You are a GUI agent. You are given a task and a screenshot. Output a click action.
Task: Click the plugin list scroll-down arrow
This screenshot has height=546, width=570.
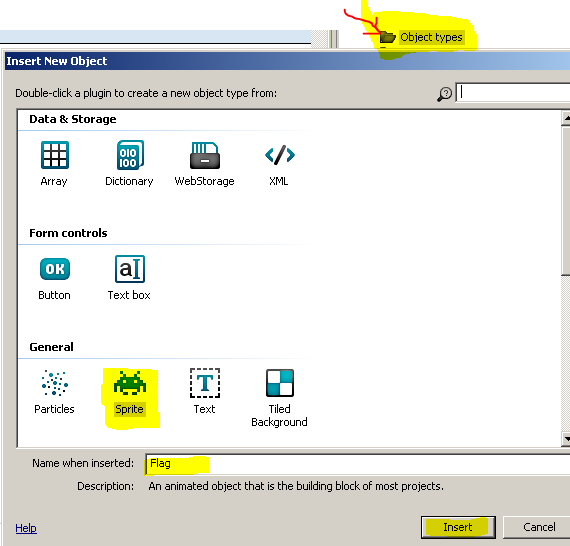coord(566,439)
